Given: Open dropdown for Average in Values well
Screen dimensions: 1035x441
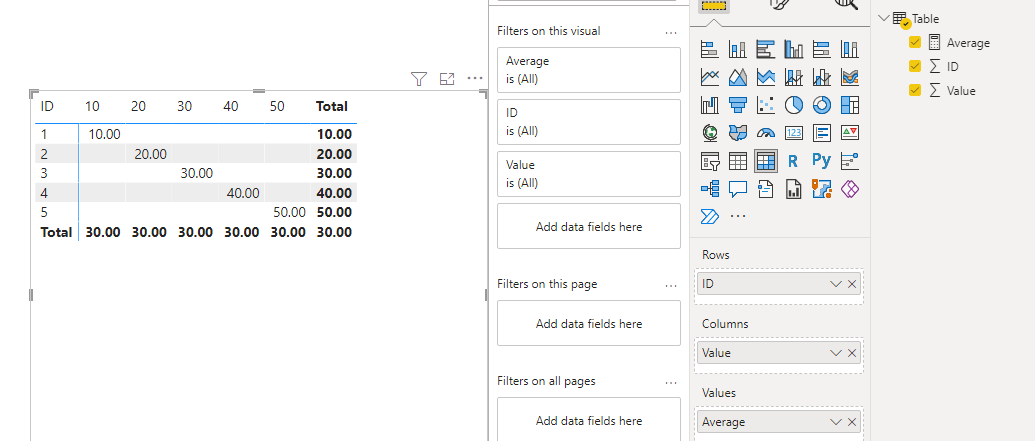Looking at the screenshot, I should pyautogui.click(x=836, y=422).
